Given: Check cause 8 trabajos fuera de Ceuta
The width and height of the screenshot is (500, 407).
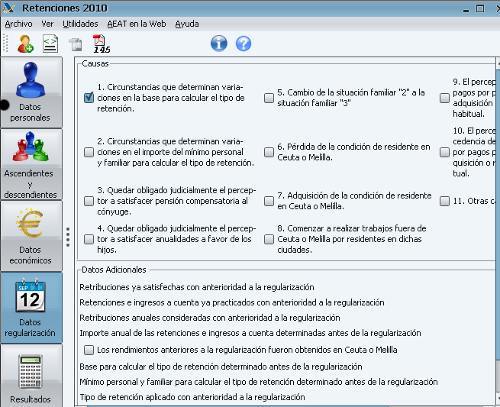Looking at the screenshot, I should pyautogui.click(x=269, y=239).
